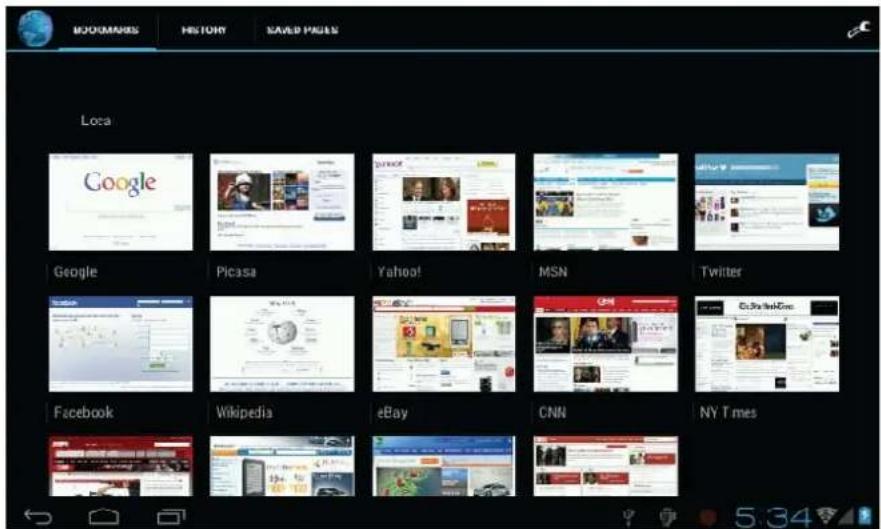Open the wrench settings icon

(x=859, y=29)
